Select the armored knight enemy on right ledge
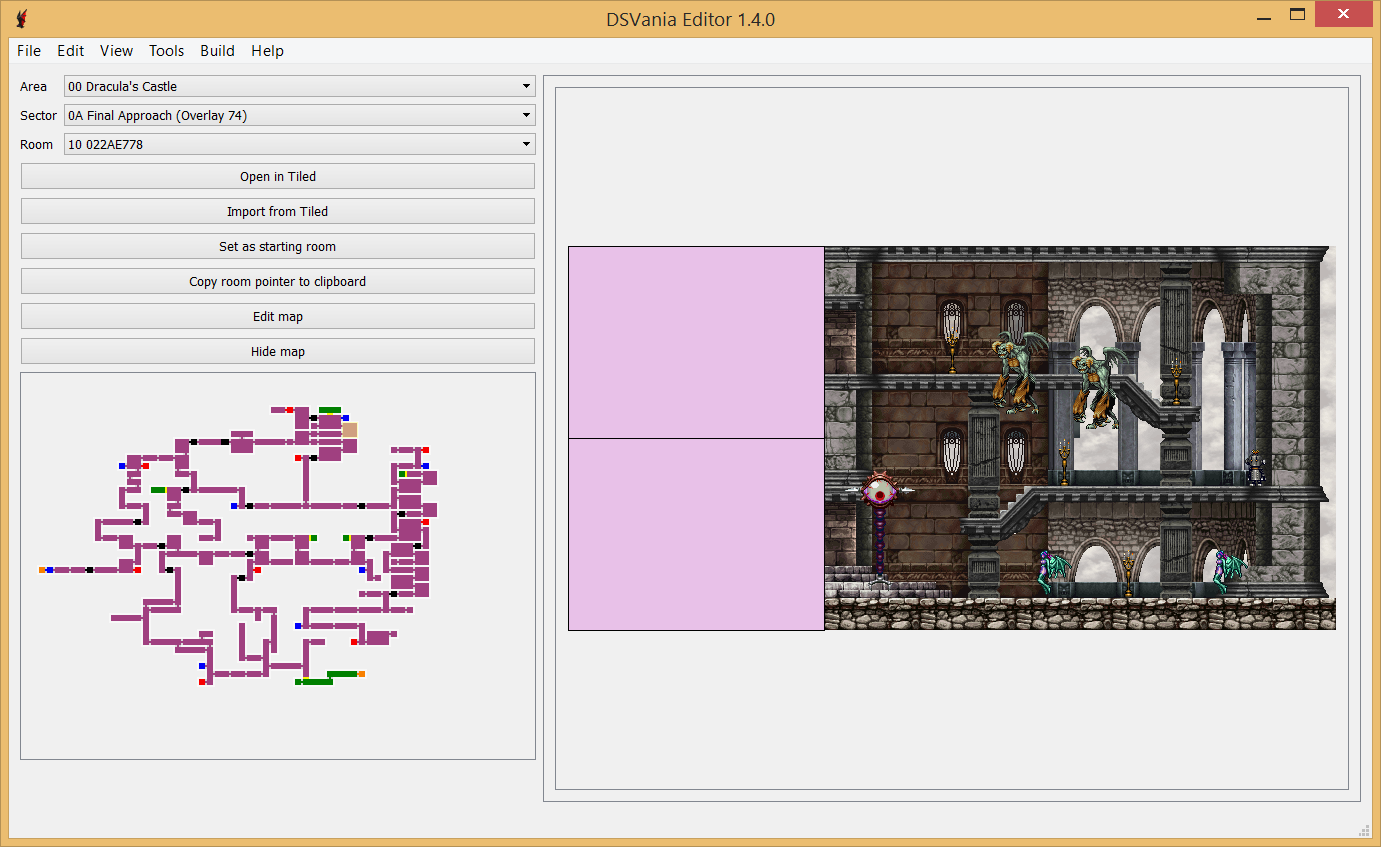Screen dimensions: 1381x847 1255,468
